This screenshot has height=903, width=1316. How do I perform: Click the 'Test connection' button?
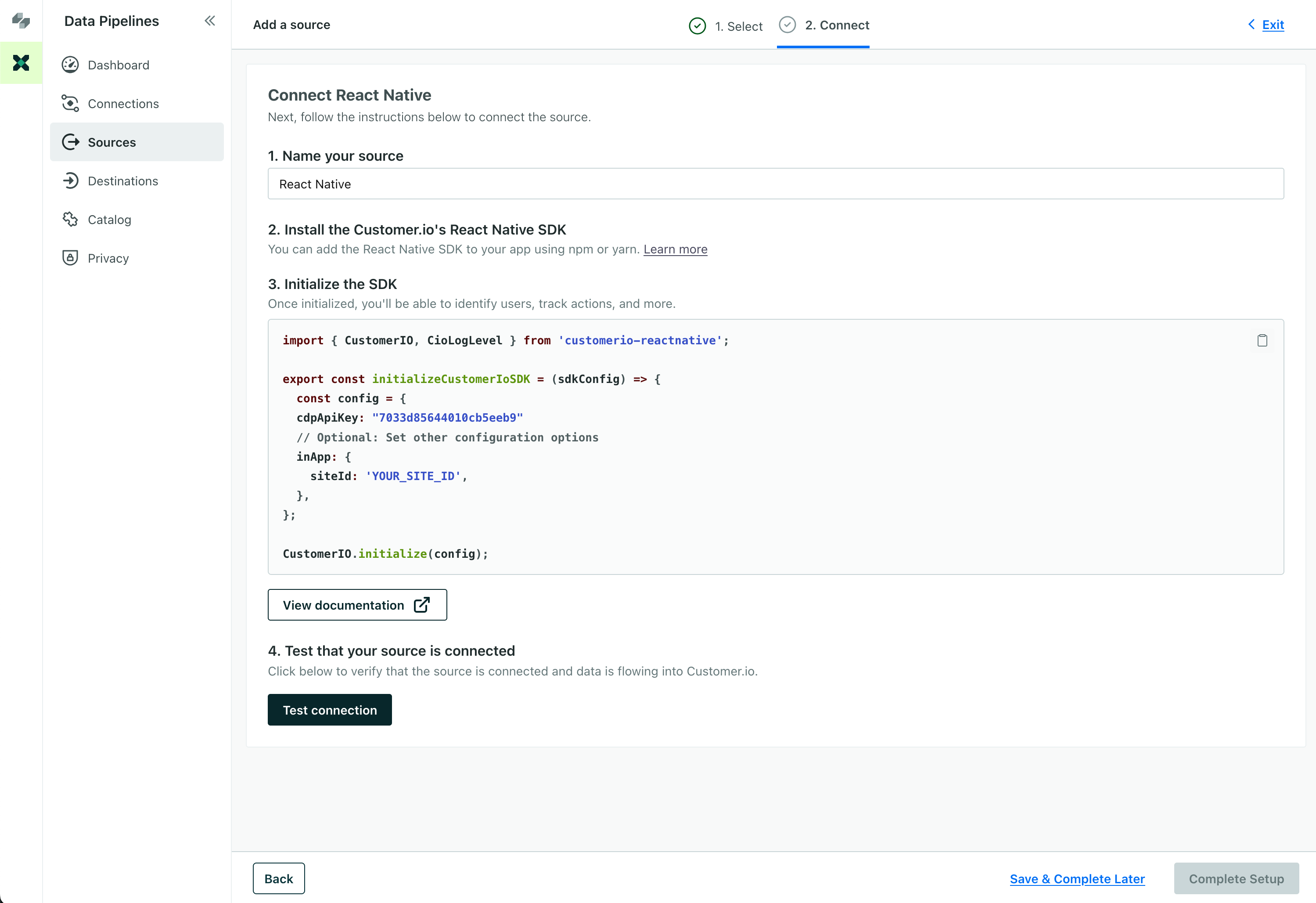coord(330,710)
